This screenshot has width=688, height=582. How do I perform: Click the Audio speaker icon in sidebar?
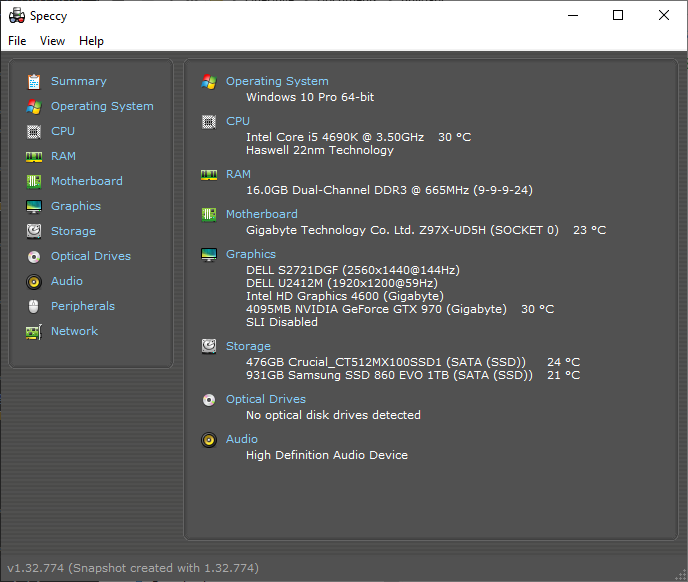coord(34,281)
